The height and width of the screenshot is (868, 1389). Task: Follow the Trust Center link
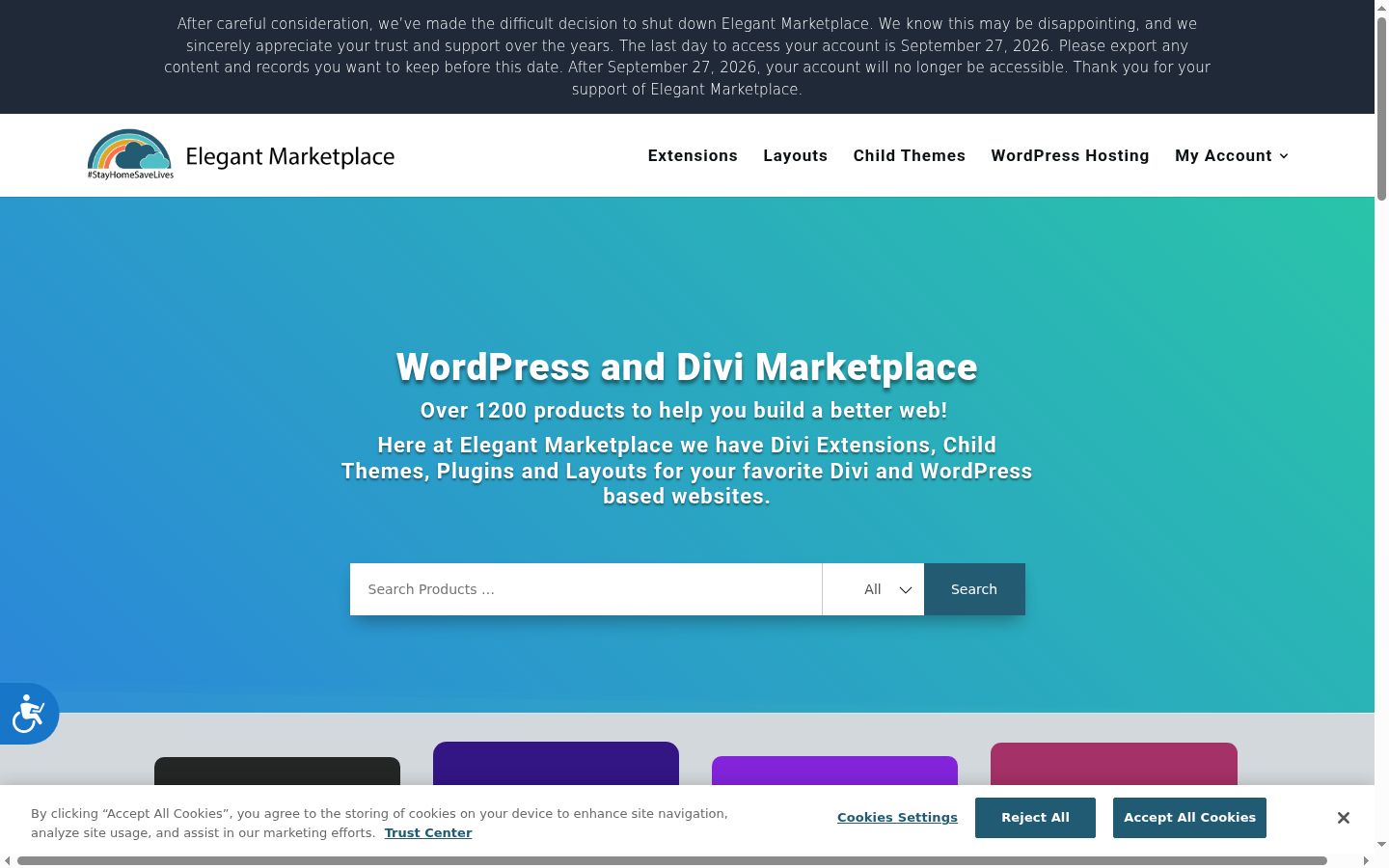428,833
